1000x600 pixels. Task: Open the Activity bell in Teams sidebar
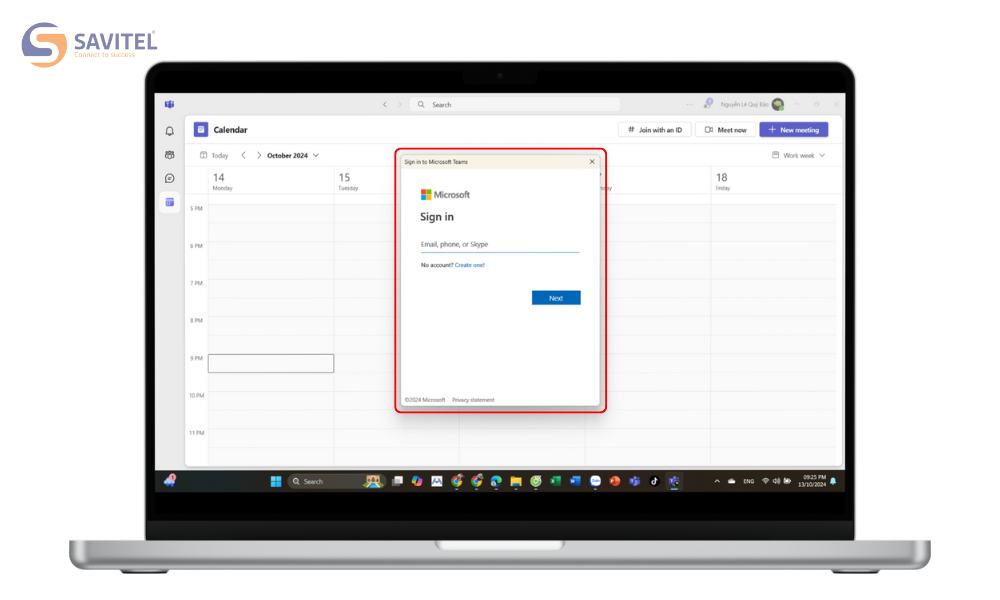point(170,131)
